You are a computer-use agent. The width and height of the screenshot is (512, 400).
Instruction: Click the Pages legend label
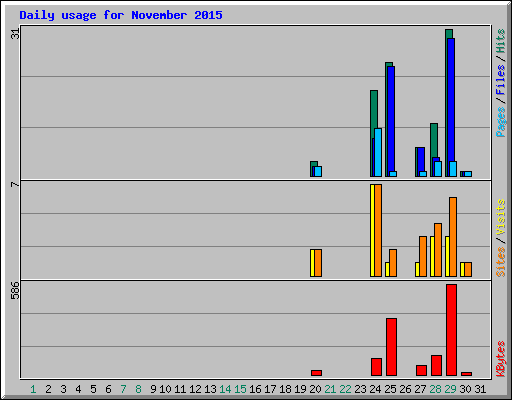tap(500, 122)
